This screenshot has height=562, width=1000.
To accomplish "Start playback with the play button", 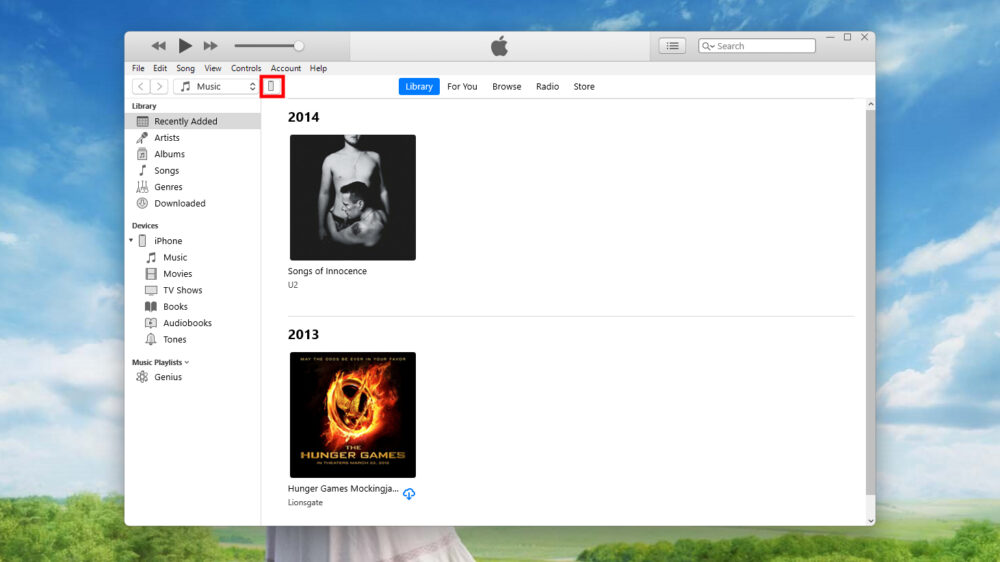I will pyautogui.click(x=185, y=46).
